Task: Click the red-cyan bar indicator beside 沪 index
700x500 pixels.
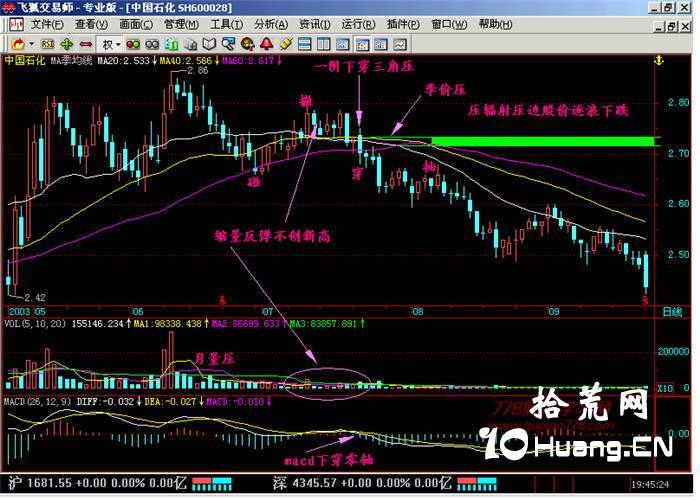Action: [x=212, y=483]
